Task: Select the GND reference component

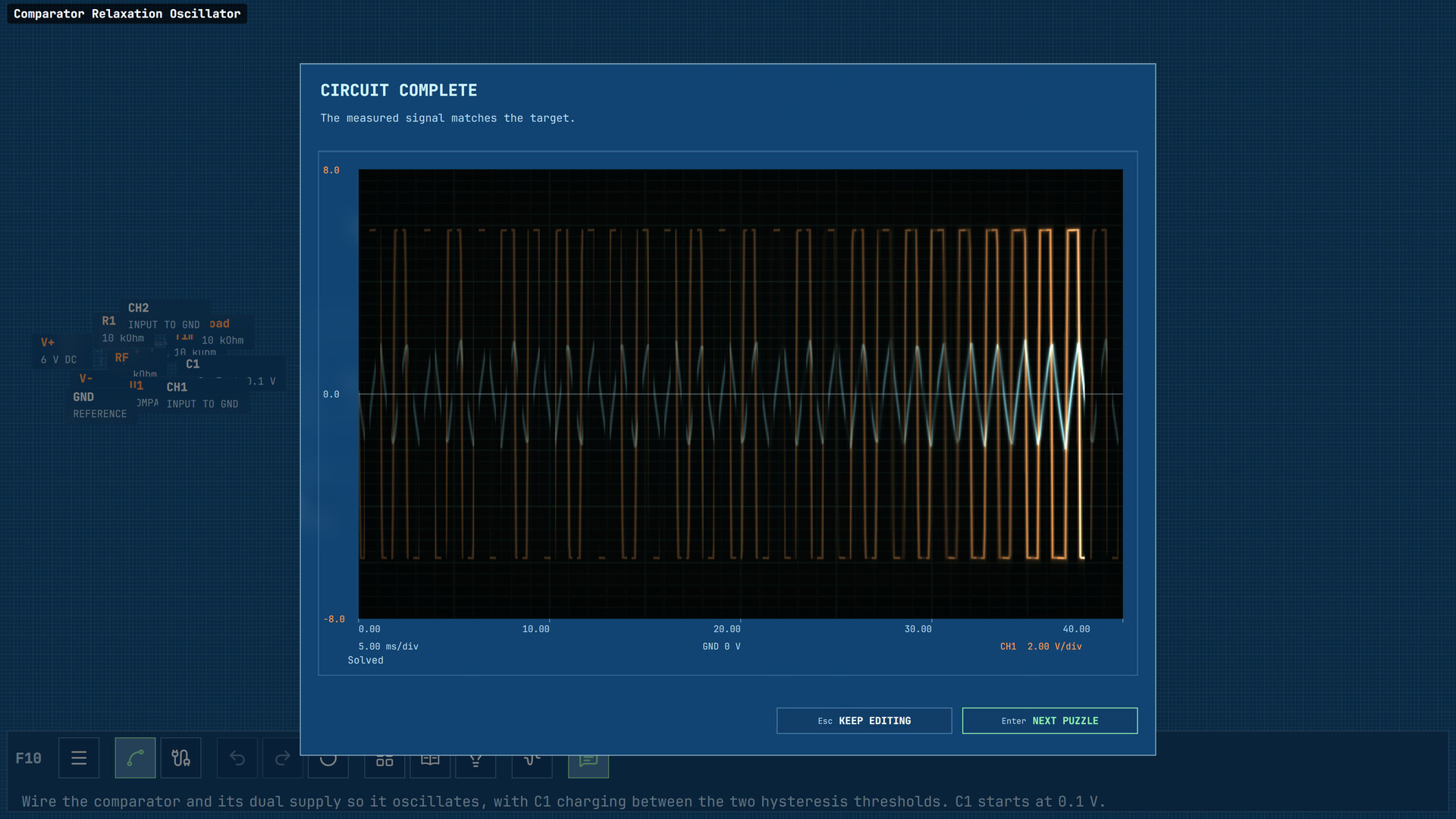Action: pyautogui.click(x=100, y=405)
